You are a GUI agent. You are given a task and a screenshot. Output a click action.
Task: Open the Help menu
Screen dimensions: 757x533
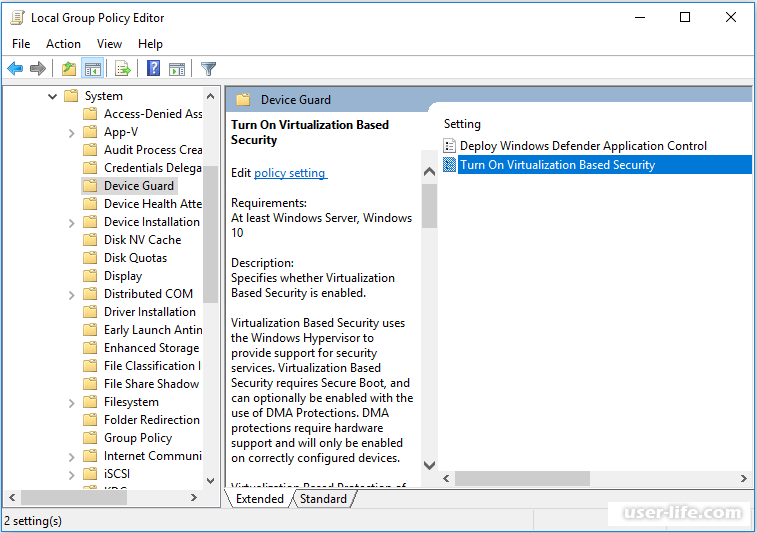click(x=150, y=44)
